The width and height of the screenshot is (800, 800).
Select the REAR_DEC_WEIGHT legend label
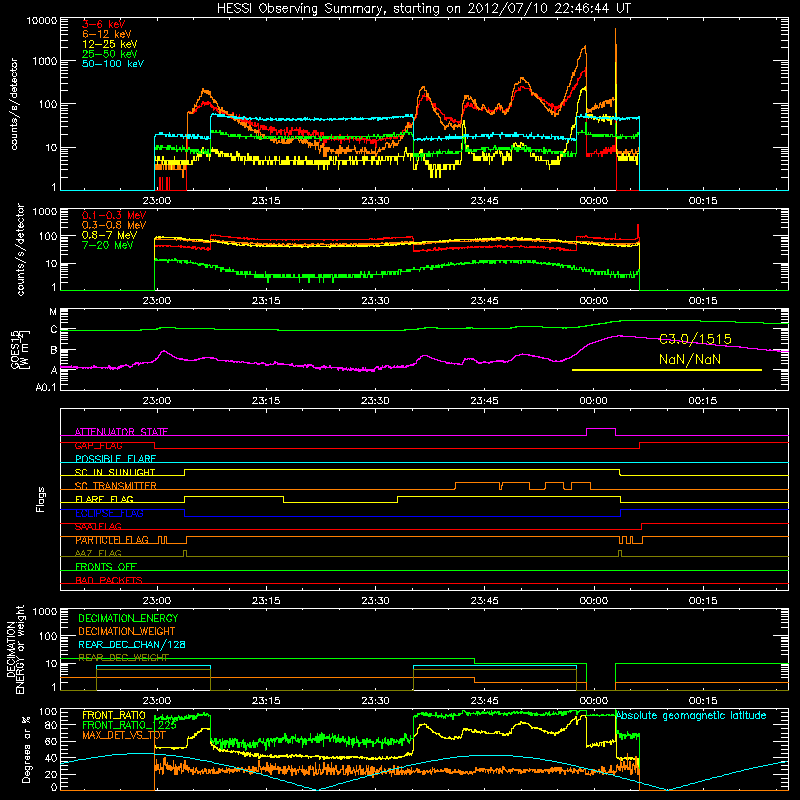[x=123, y=658]
